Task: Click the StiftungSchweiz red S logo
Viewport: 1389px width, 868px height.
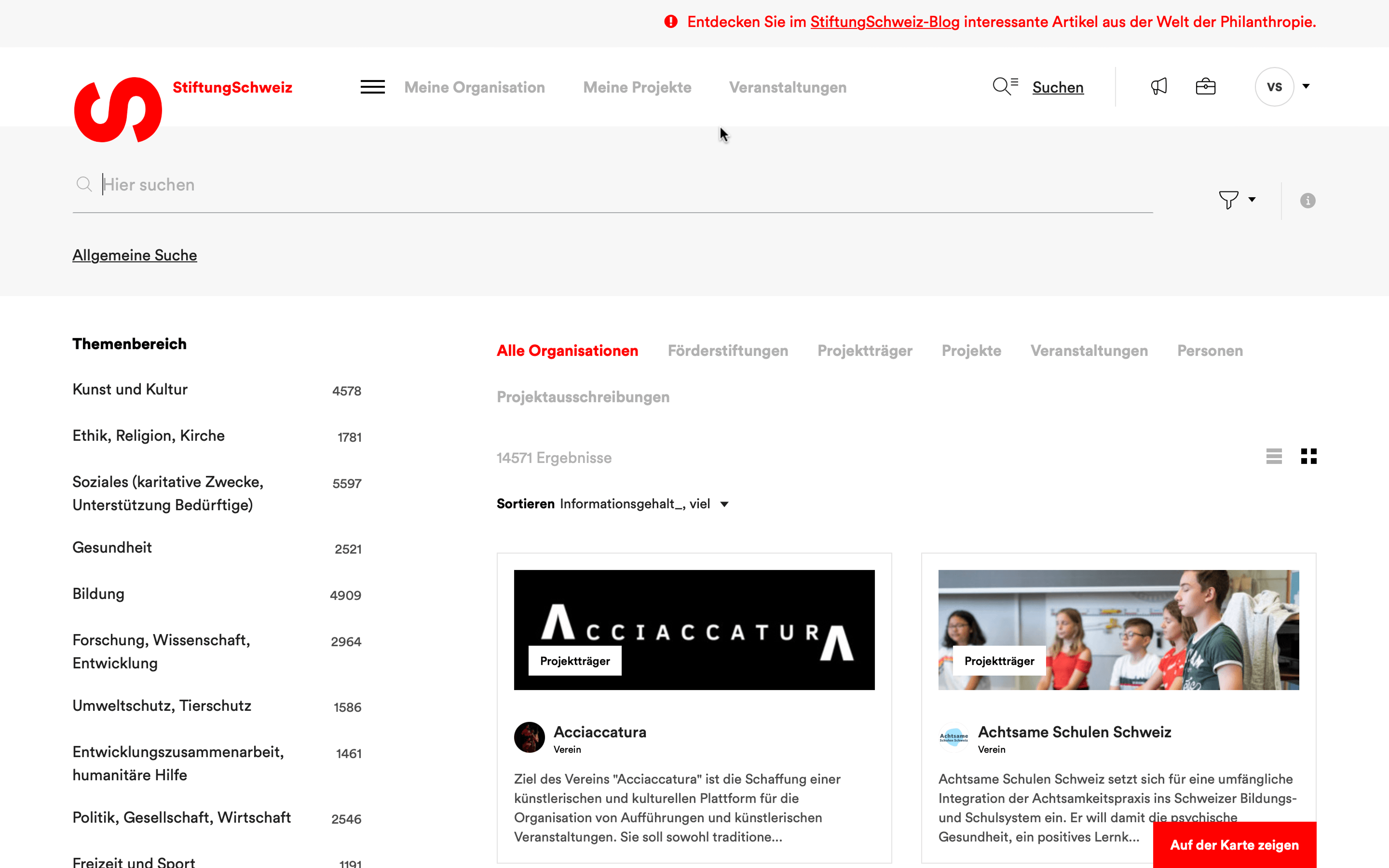Action: coord(118,109)
